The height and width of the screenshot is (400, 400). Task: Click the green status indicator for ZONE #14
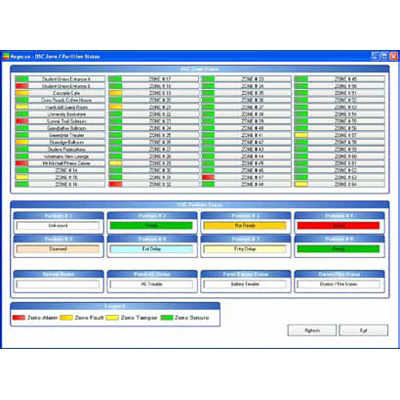pyautogui.click(x=22, y=170)
